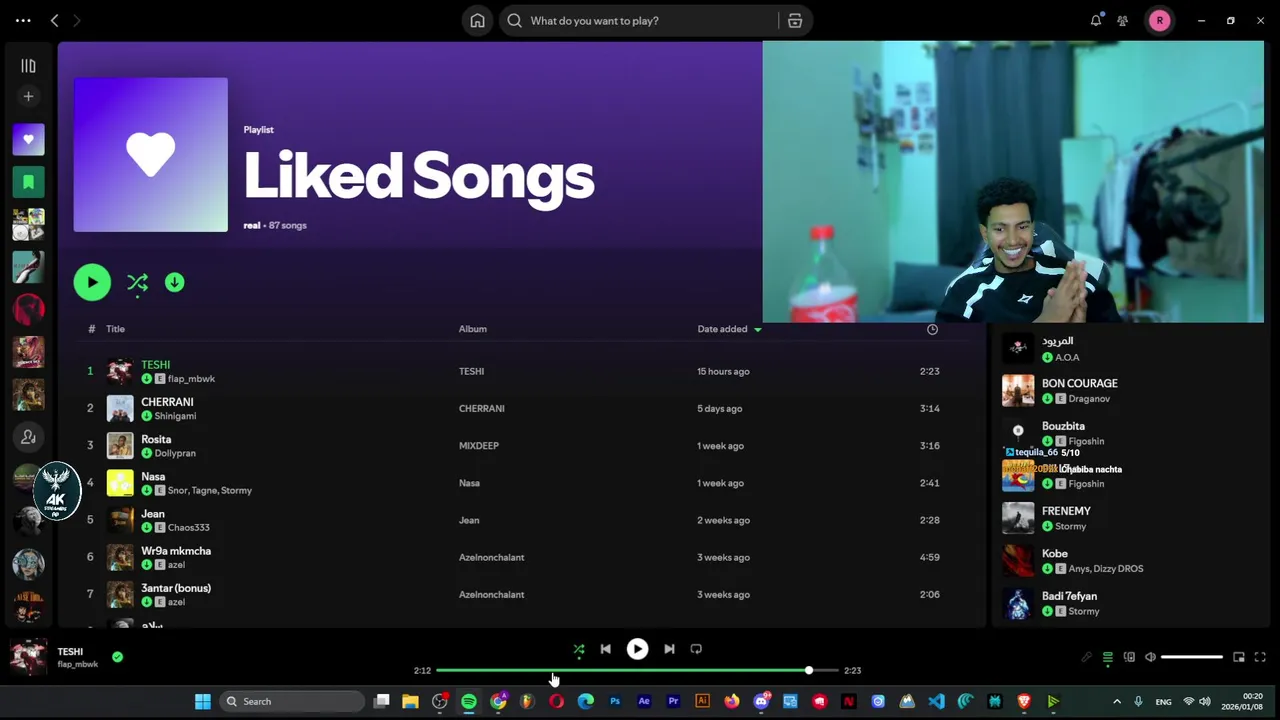Select Kobe by Anys, Dizzy DROS in queue

[1127, 561]
